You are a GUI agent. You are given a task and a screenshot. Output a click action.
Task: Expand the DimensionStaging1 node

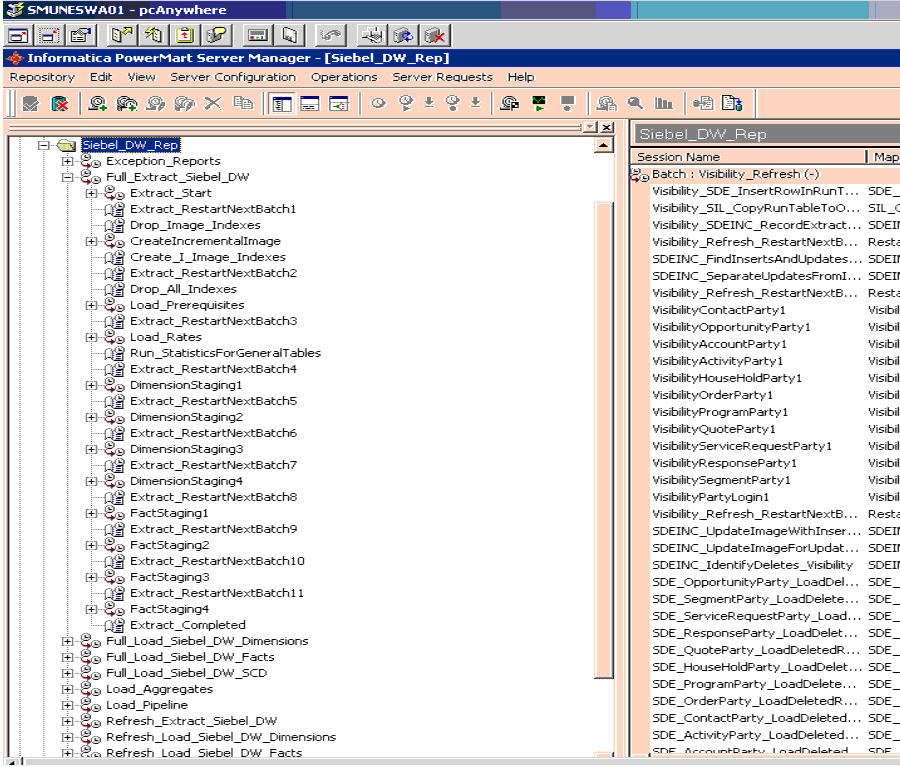pos(91,385)
